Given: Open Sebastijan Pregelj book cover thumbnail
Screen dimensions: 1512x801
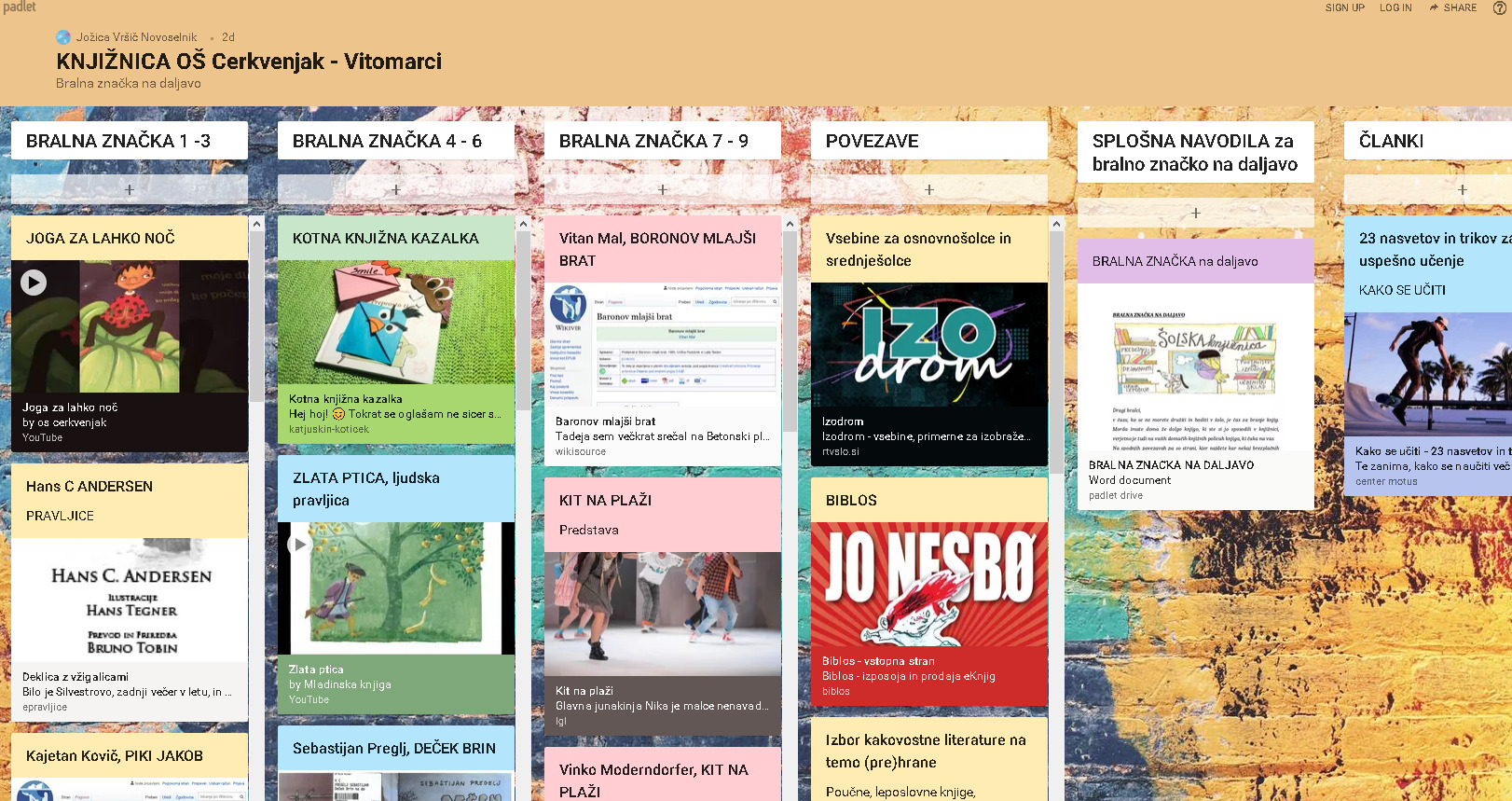Looking at the screenshot, I should (396, 786).
